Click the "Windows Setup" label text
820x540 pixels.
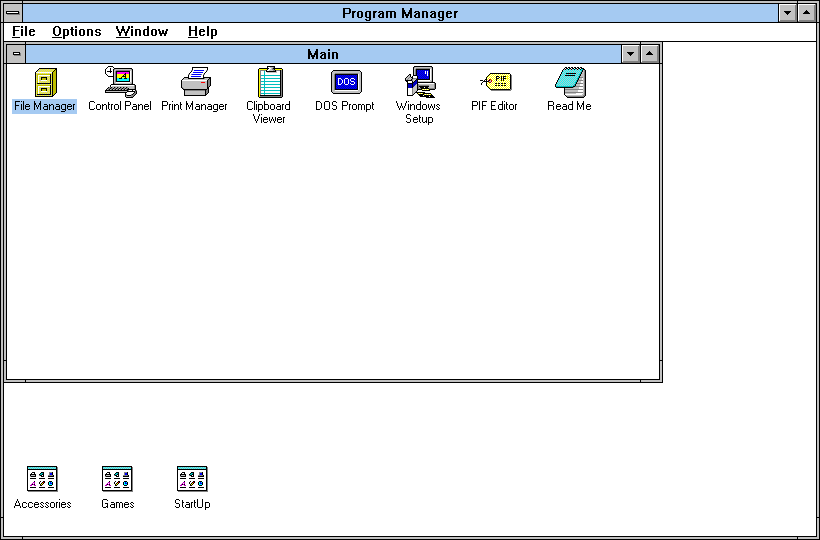418,112
